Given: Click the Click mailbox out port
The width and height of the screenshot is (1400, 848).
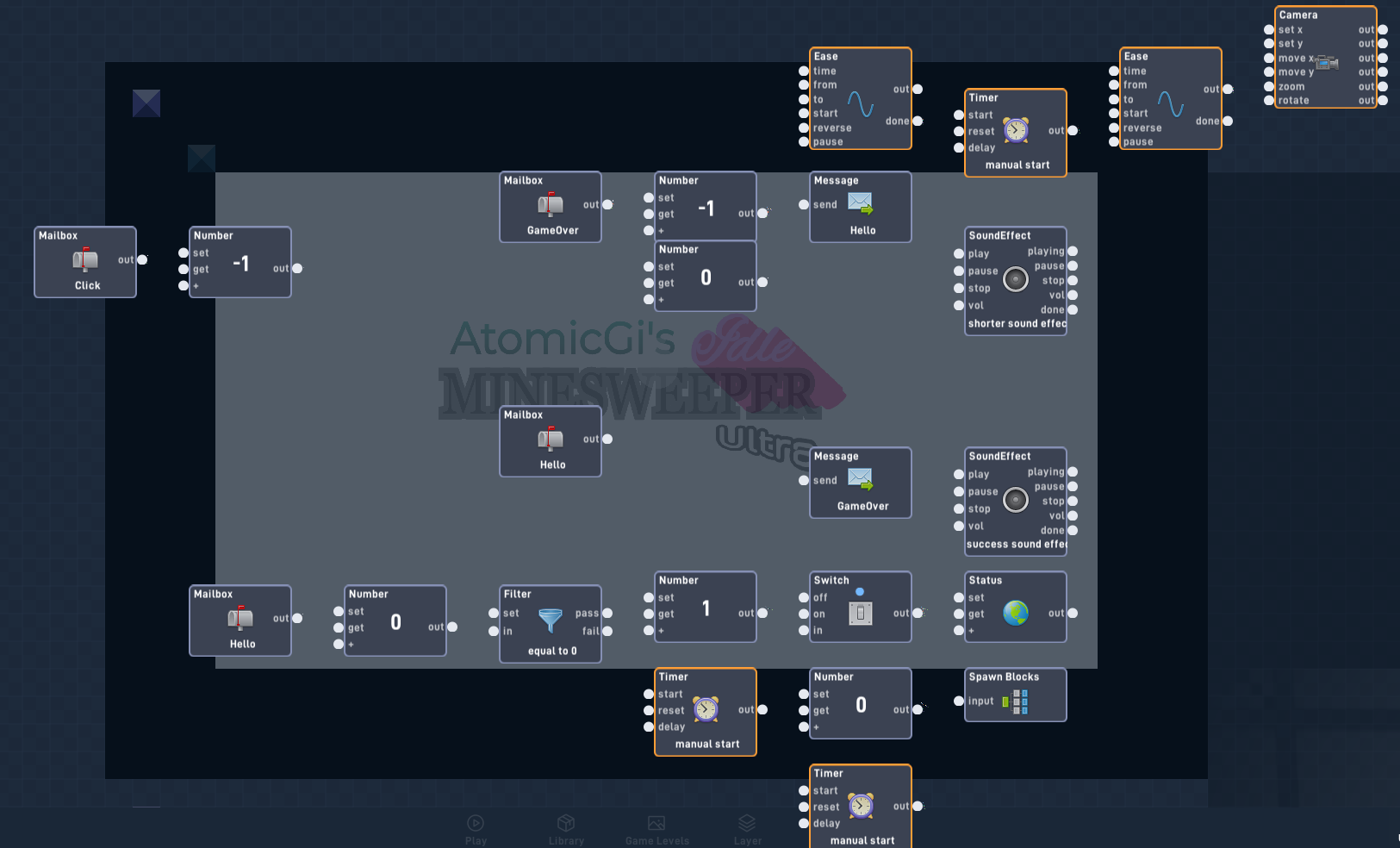Looking at the screenshot, I should pyautogui.click(x=142, y=259).
